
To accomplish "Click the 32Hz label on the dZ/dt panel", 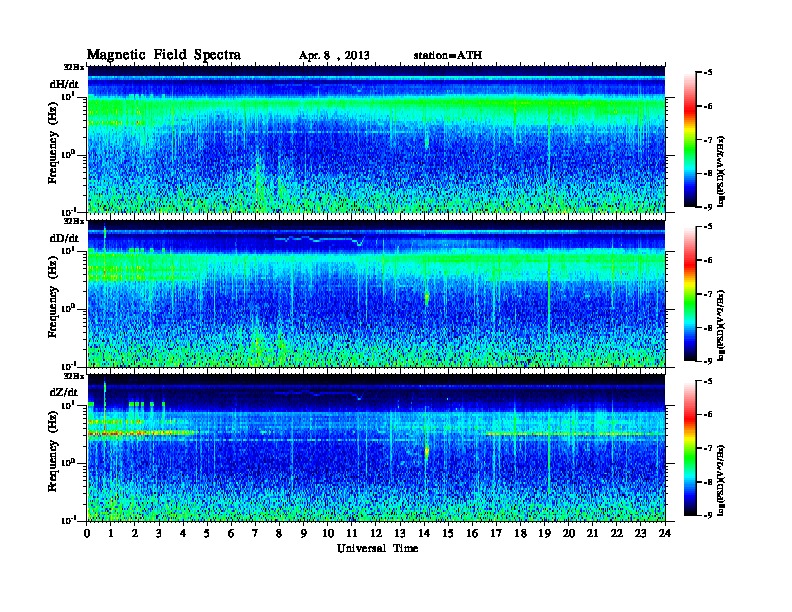I will (x=74, y=376).
